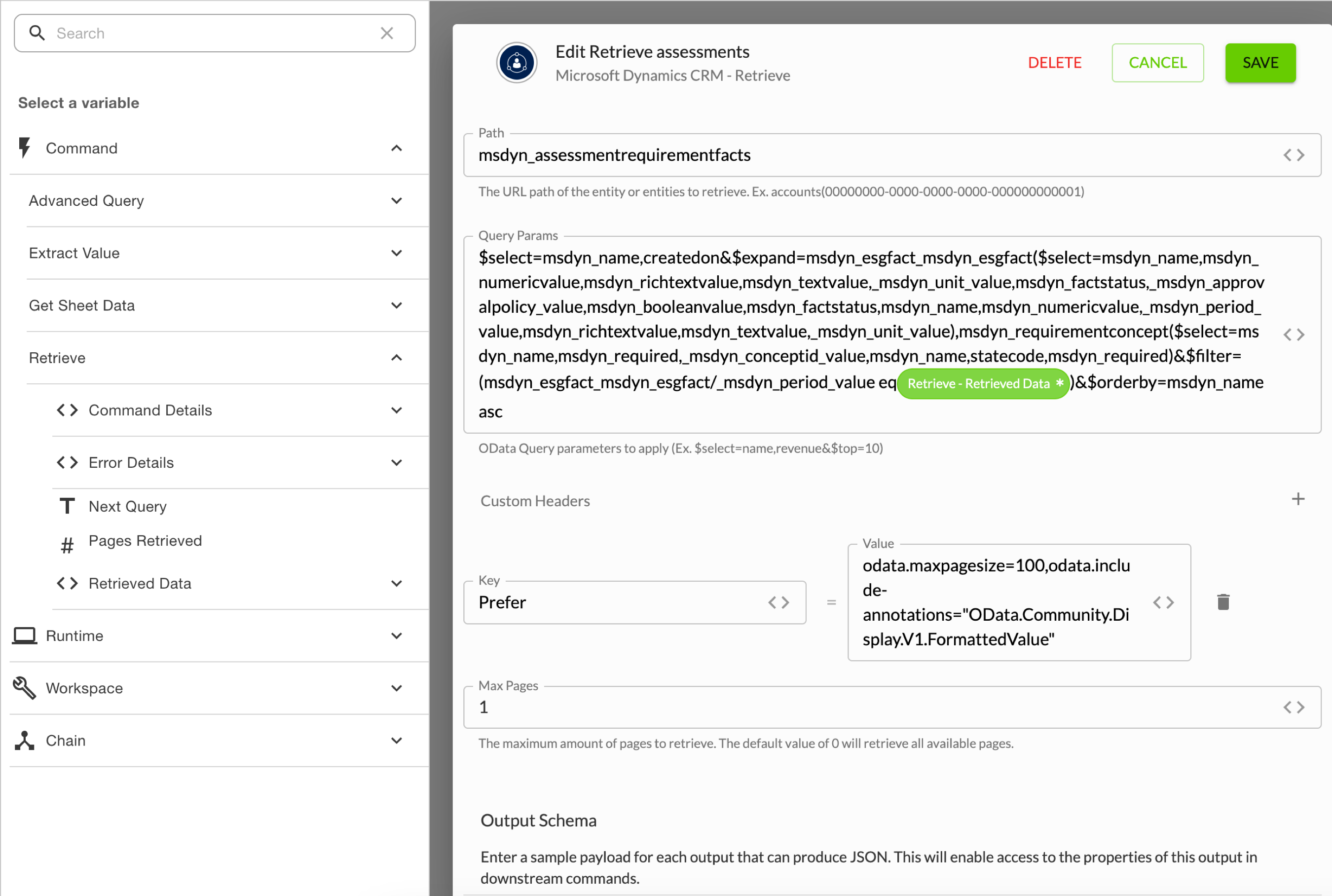Image resolution: width=1332 pixels, height=896 pixels.
Task: Select the Pages Retrieved variable
Action: point(145,541)
